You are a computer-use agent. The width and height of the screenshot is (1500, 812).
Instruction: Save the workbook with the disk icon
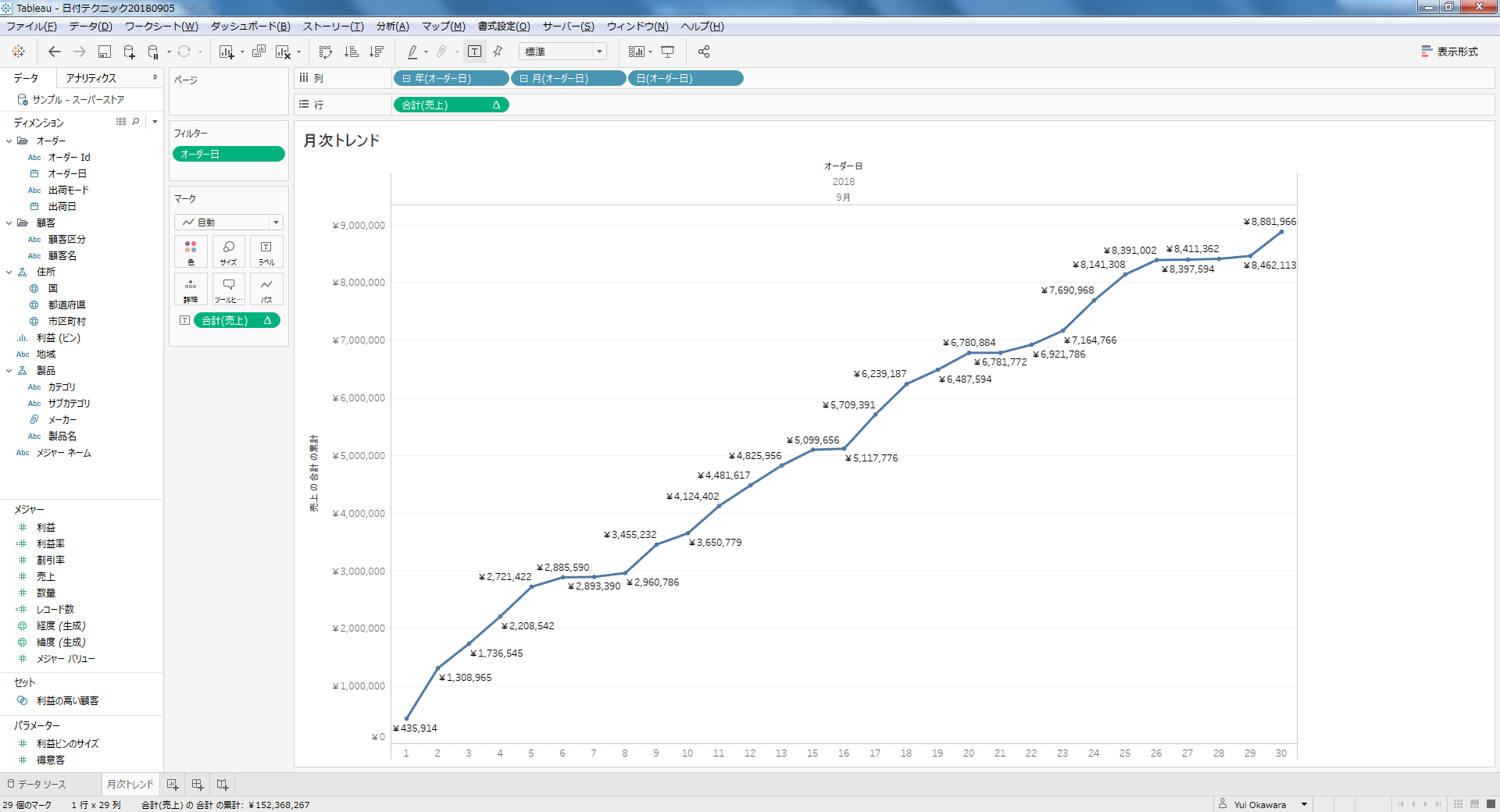click(x=105, y=52)
